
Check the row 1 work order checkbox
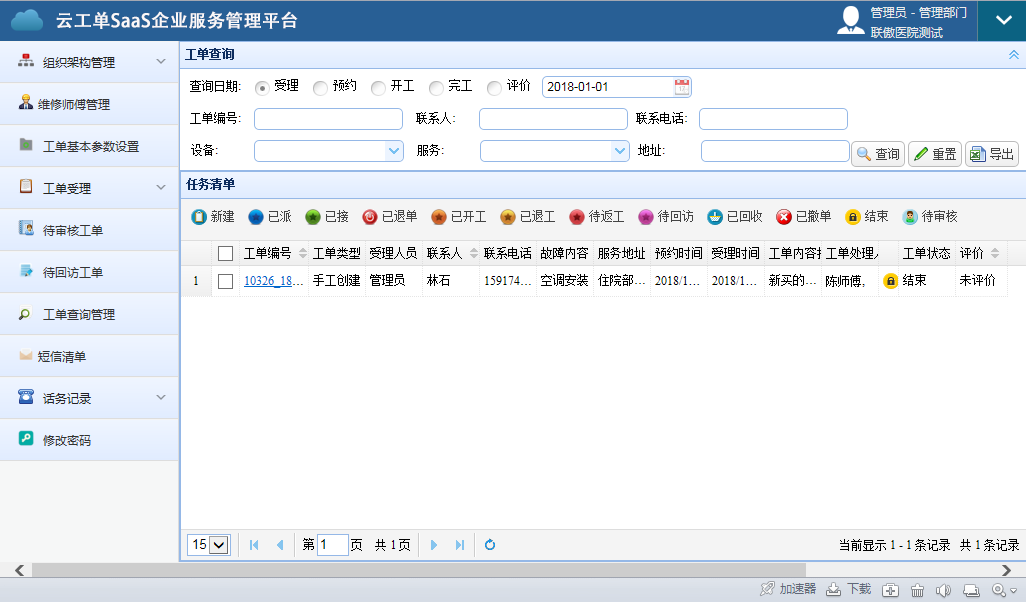pos(226,281)
